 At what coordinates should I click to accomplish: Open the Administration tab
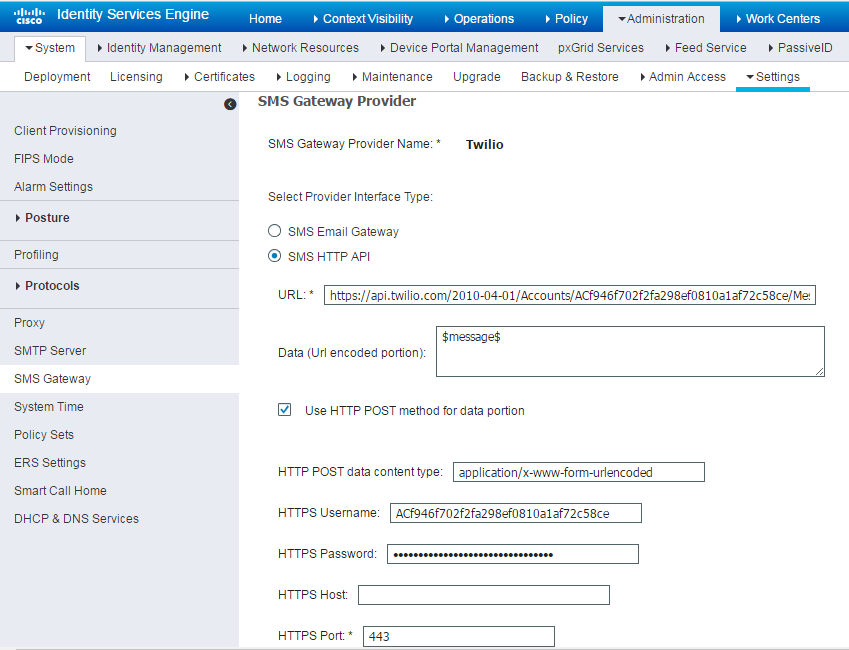[x=661, y=18]
